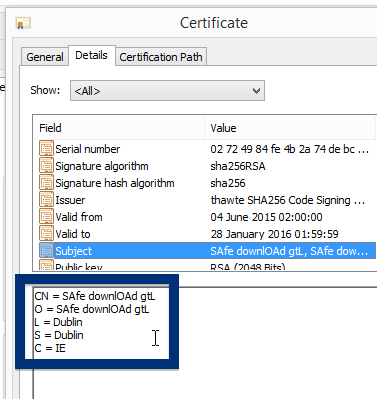Select the Serial number field

(x=87, y=149)
